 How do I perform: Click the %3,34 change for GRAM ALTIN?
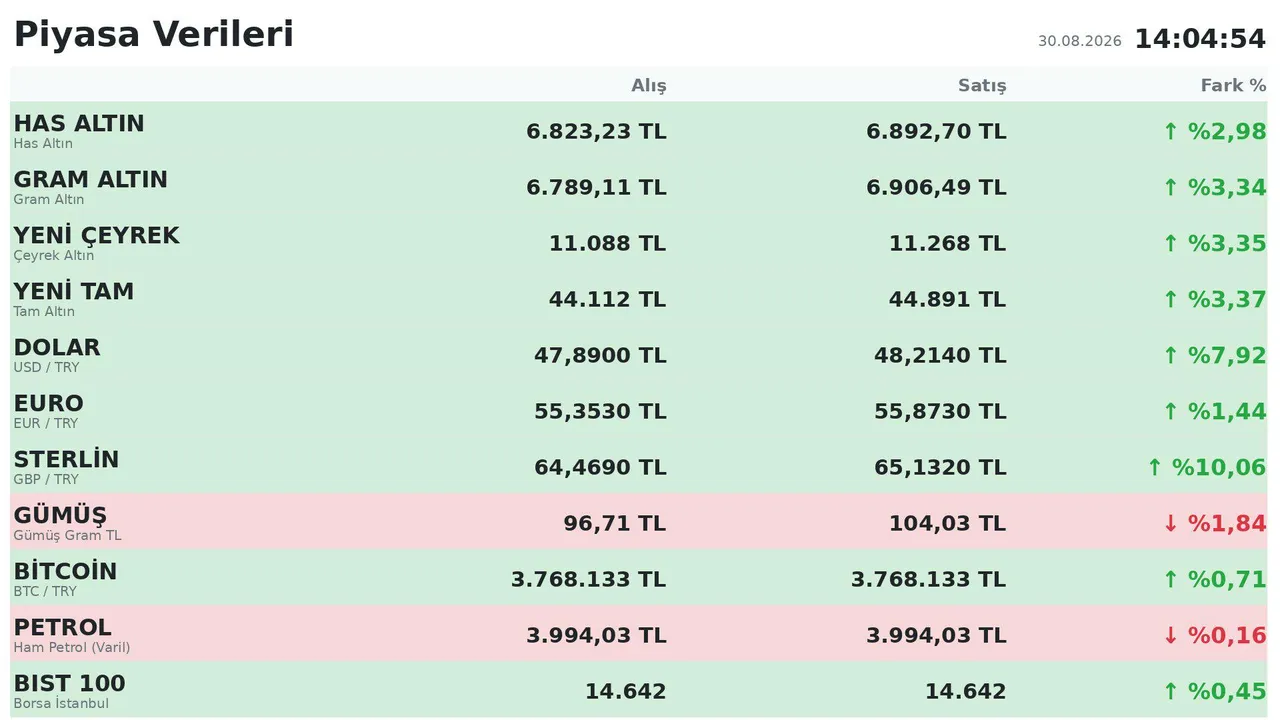pos(1214,187)
